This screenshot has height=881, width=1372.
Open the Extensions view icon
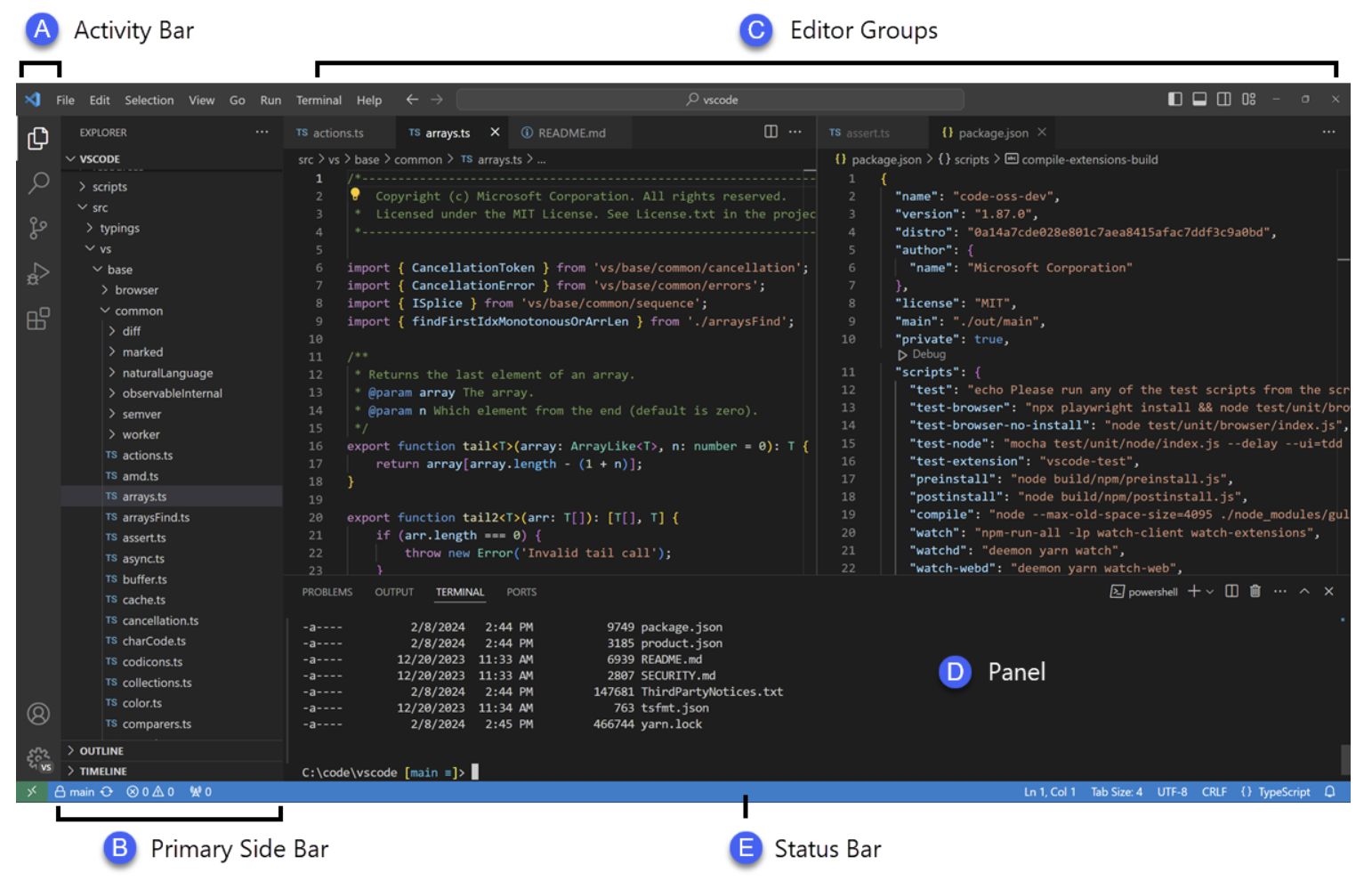37,319
